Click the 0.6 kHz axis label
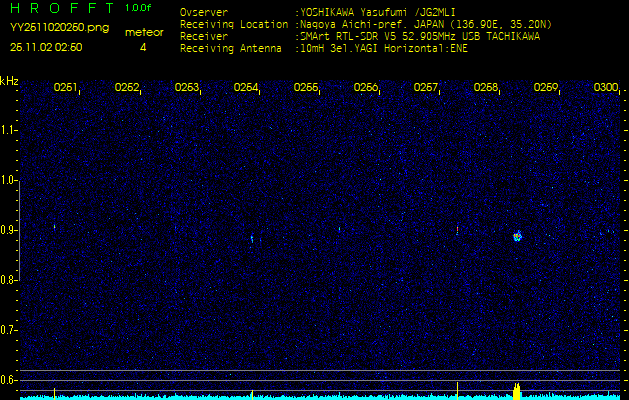The width and height of the screenshot is (629, 400). 8,380
